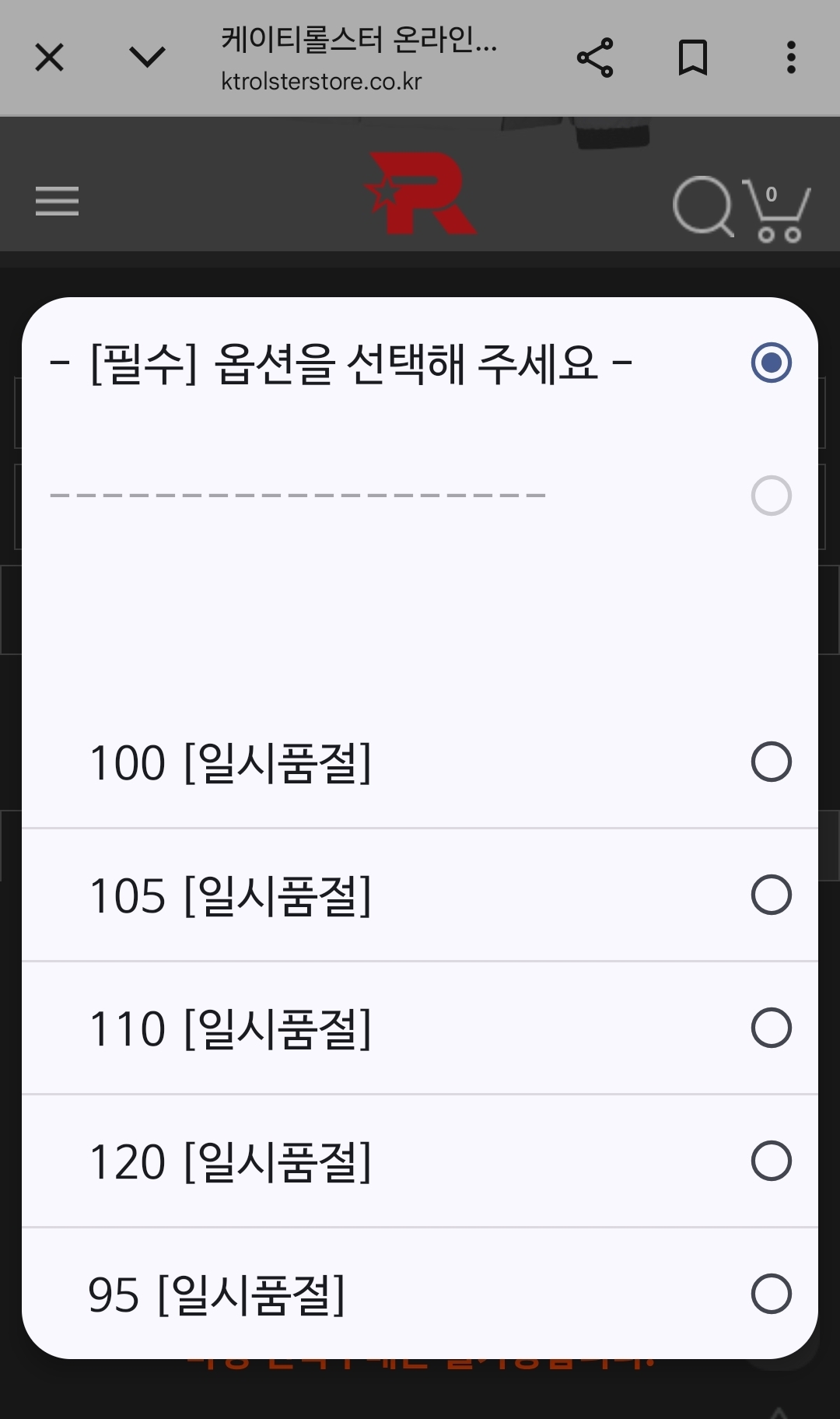Image resolution: width=840 pixels, height=1419 pixels.
Task: Select size 120 radio button
Action: (771, 1161)
